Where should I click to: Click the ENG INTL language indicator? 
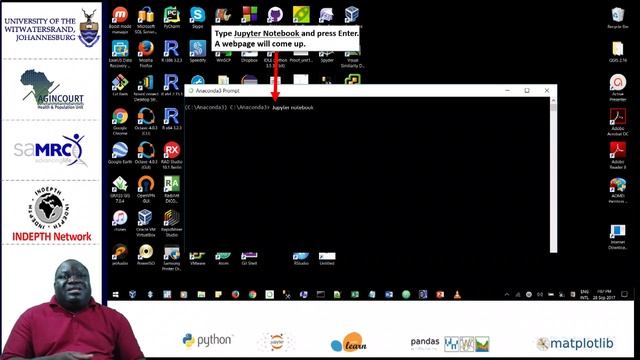[x=584, y=294]
